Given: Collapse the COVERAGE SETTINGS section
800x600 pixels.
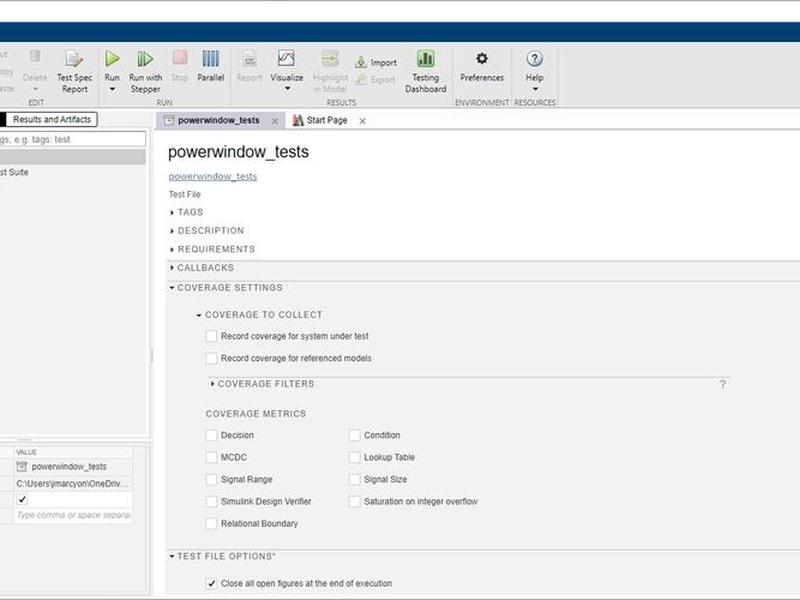Looking at the screenshot, I should pyautogui.click(x=172, y=288).
